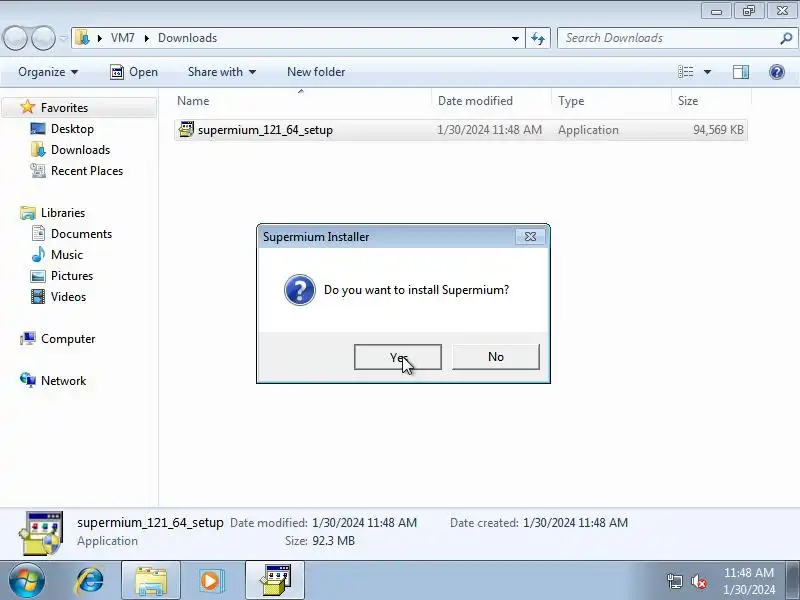Click the 1/30/2024 11:48 AM date cell
800x600 pixels.
pos(489,130)
